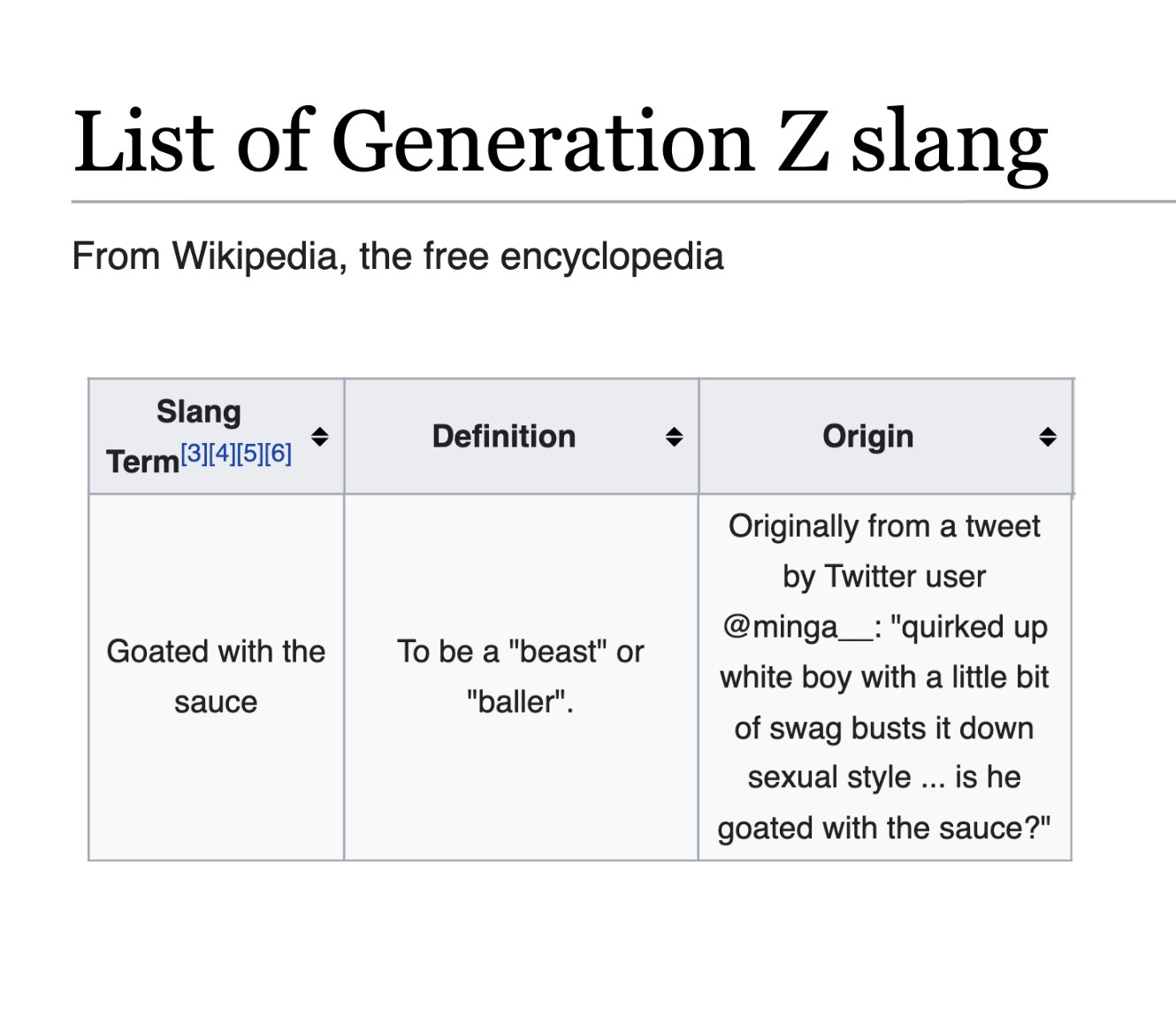Click the "List of Generation Z slang" title
The width and height of the screenshot is (1176, 1010).
561,142
